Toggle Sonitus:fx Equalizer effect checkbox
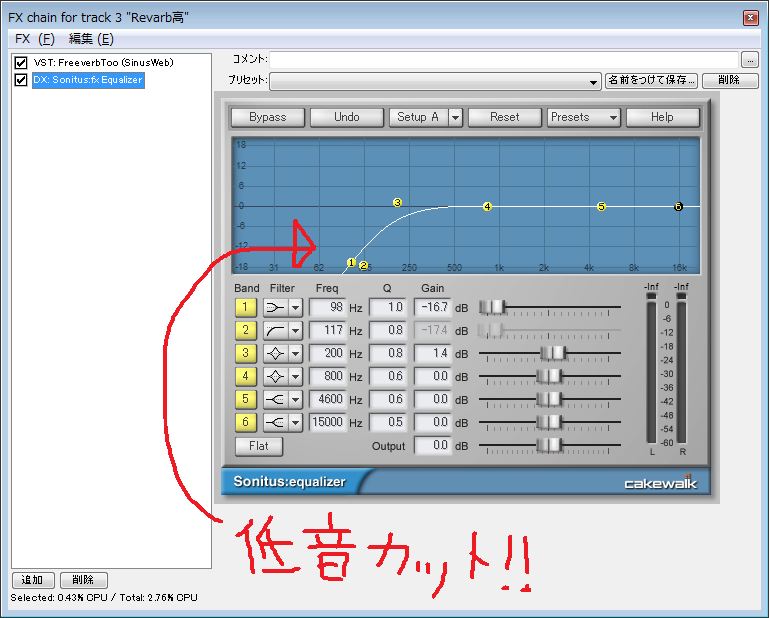Image resolution: width=770 pixels, height=618 pixels. (x=21, y=80)
